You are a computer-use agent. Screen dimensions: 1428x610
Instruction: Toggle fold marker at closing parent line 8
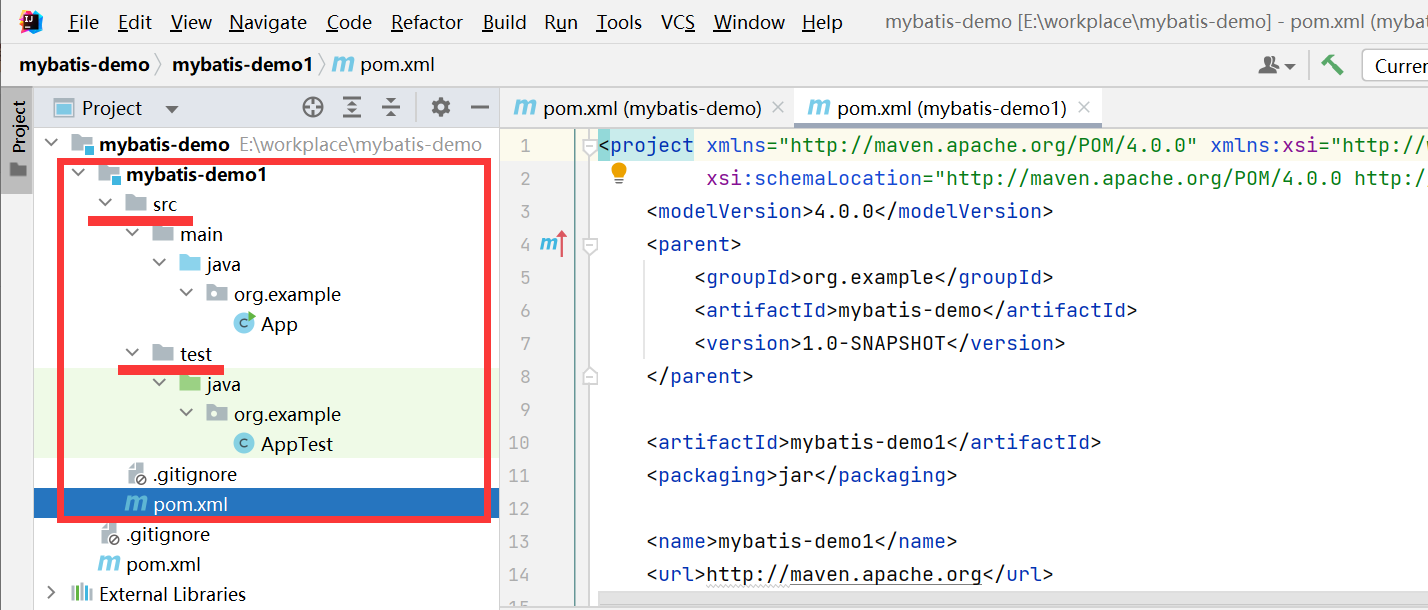pos(590,376)
